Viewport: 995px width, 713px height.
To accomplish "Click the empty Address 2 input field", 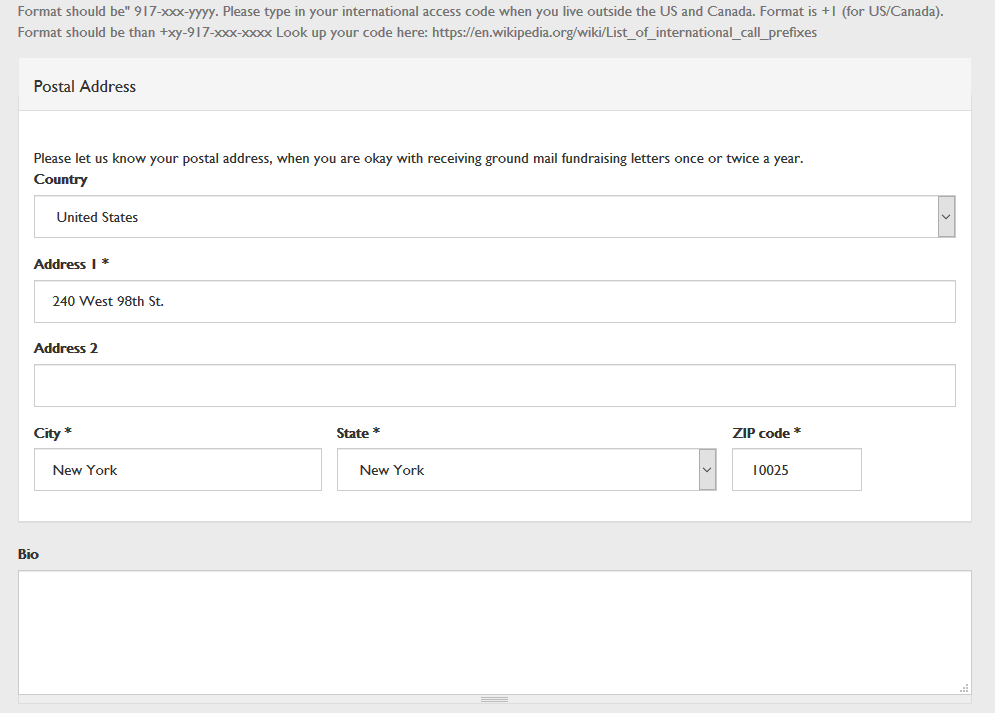I will pos(494,386).
